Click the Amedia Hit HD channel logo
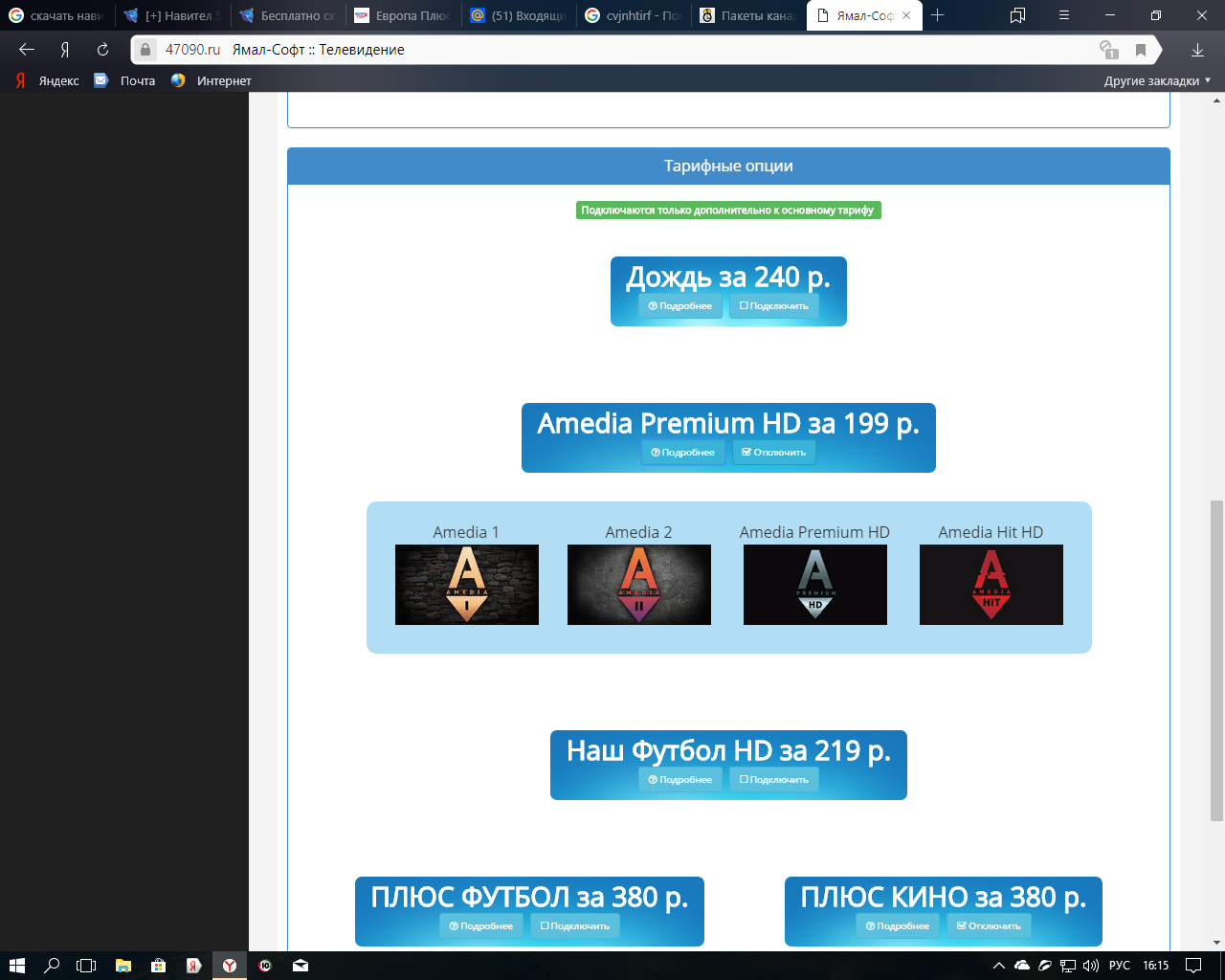 tap(991, 585)
